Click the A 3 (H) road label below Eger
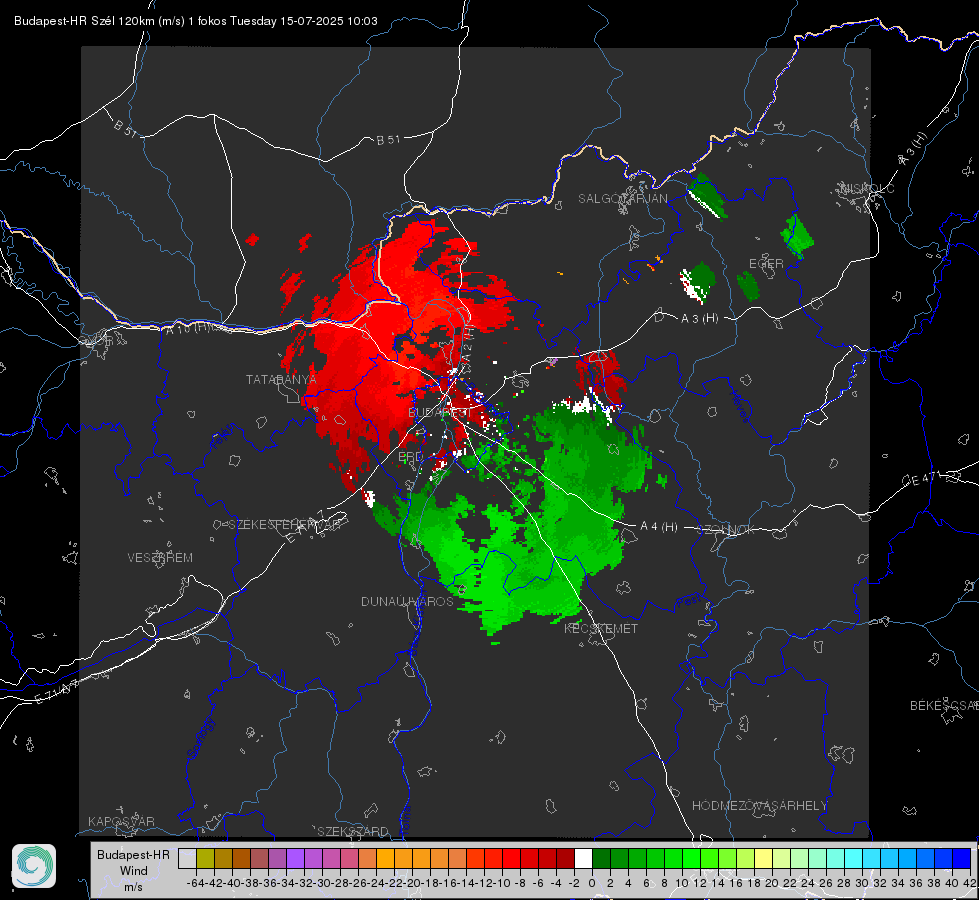Screen dimensions: 979x900 [699, 319]
